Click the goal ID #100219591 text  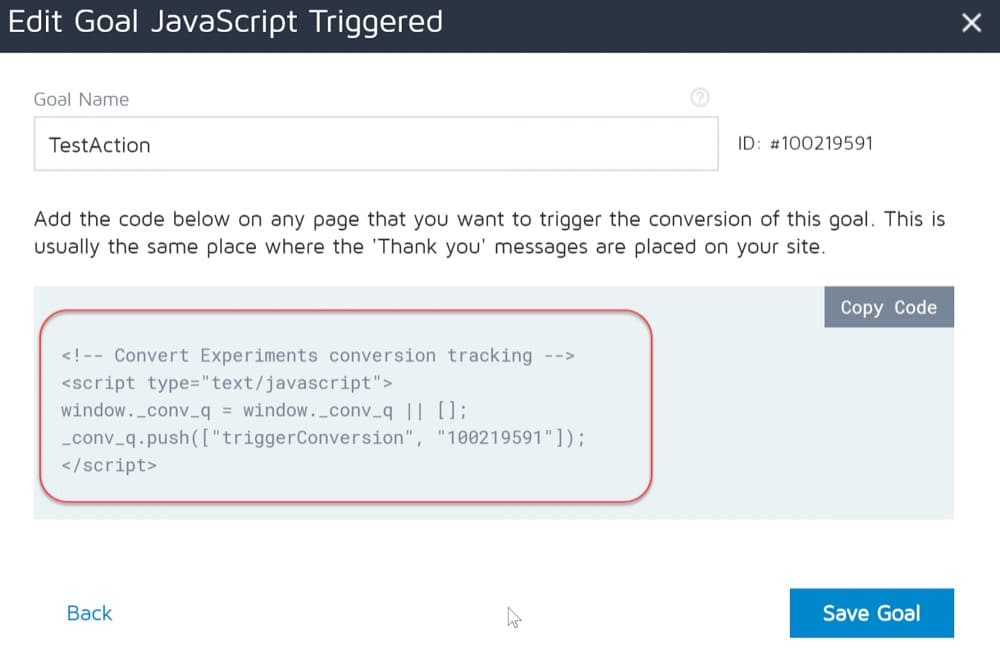[805, 143]
